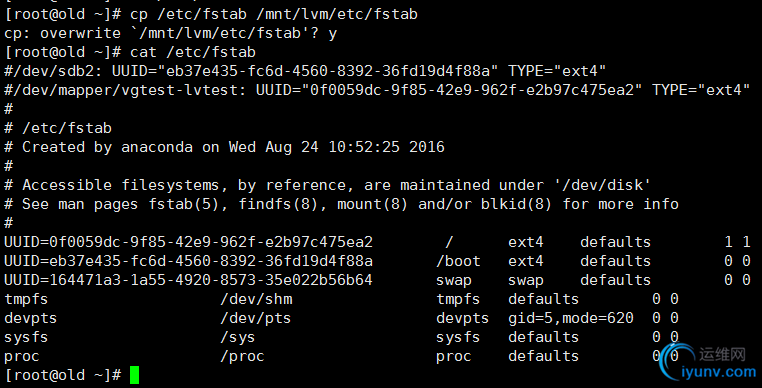This screenshot has width=762, height=388.
Task: Click the /boot mount point text
Action: 458,261
